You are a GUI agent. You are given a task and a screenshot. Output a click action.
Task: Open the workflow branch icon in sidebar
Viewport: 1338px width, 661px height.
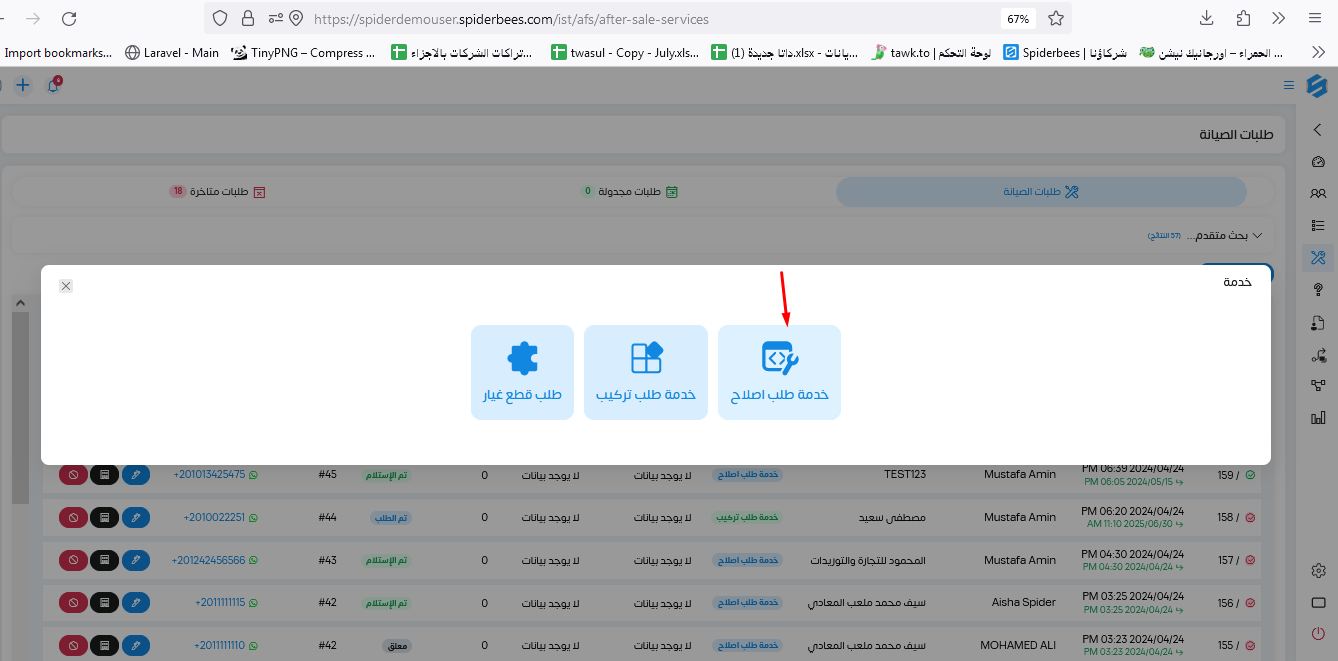tap(1317, 354)
